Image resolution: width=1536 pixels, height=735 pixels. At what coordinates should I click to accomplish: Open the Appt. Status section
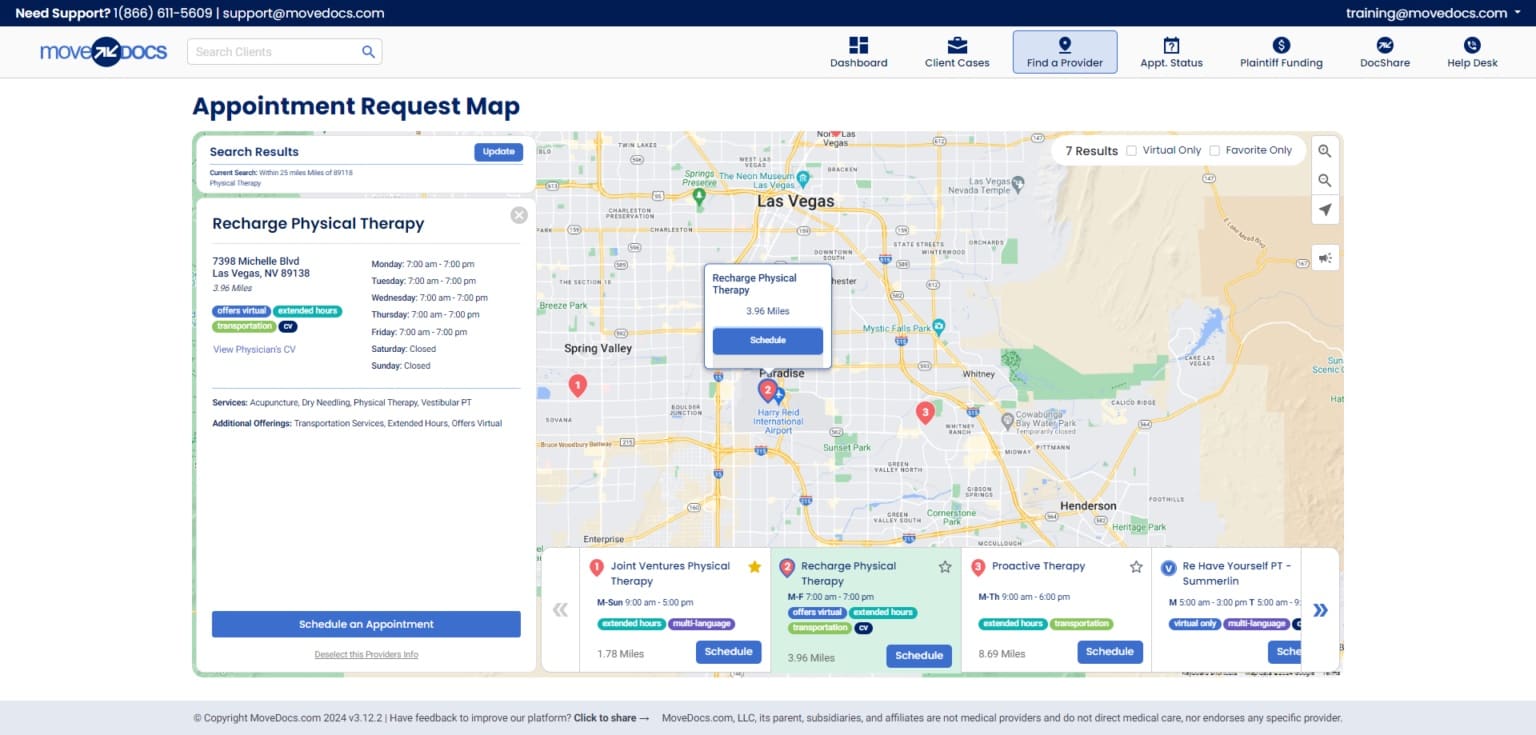(x=1171, y=51)
